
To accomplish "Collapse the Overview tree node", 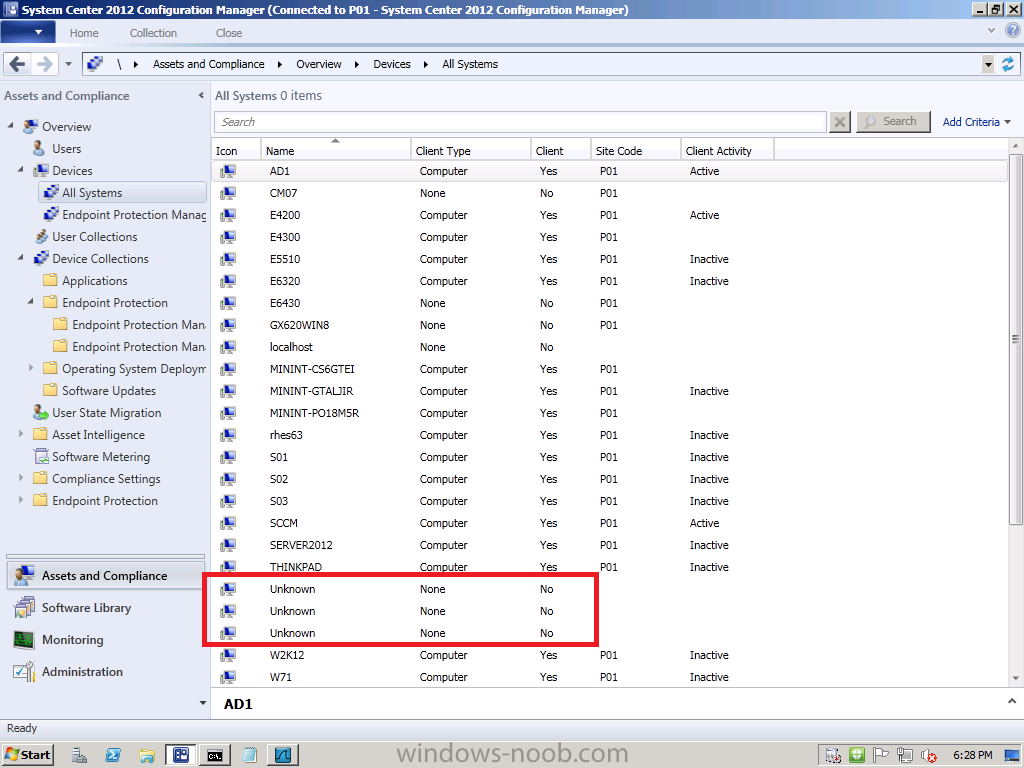I will pyautogui.click(x=10, y=125).
